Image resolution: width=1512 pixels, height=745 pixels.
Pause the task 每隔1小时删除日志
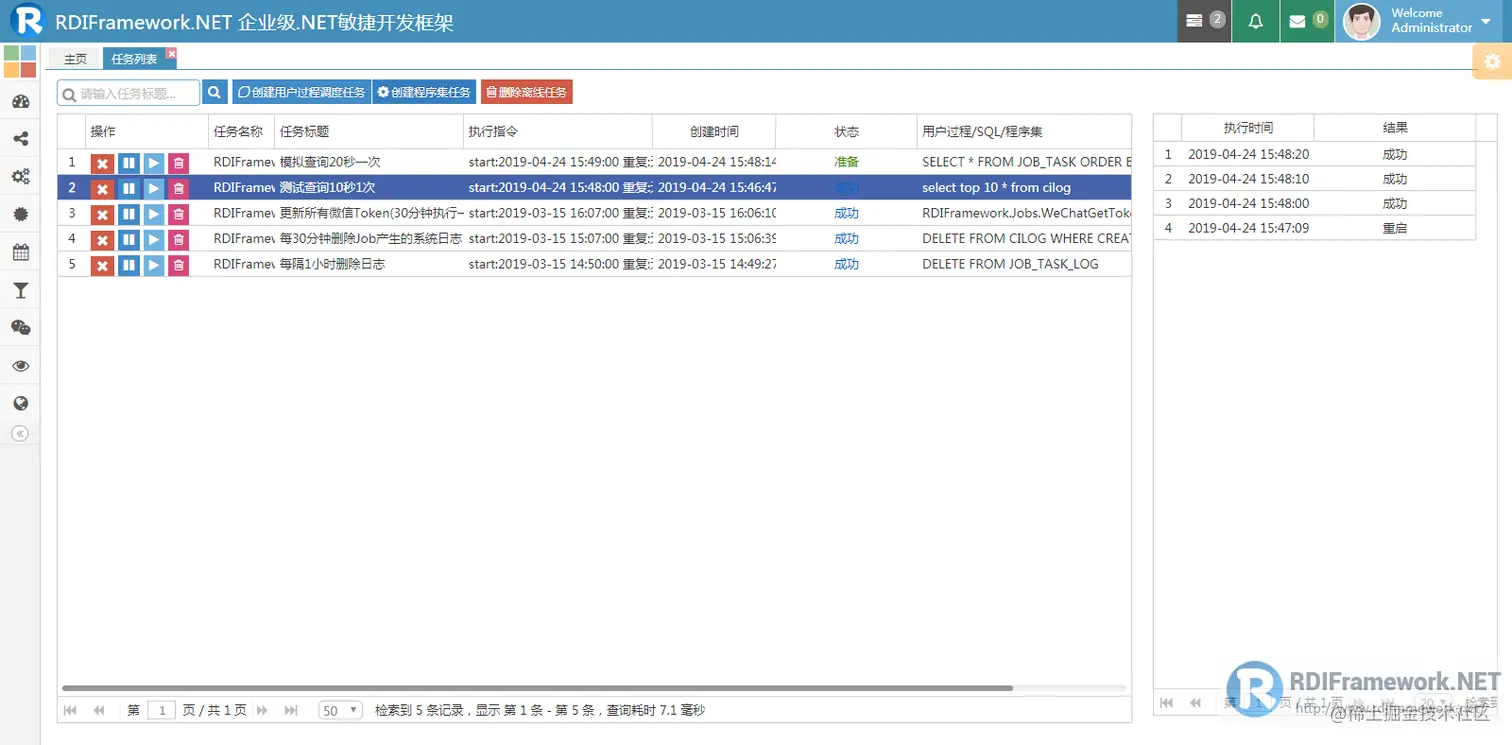(129, 265)
